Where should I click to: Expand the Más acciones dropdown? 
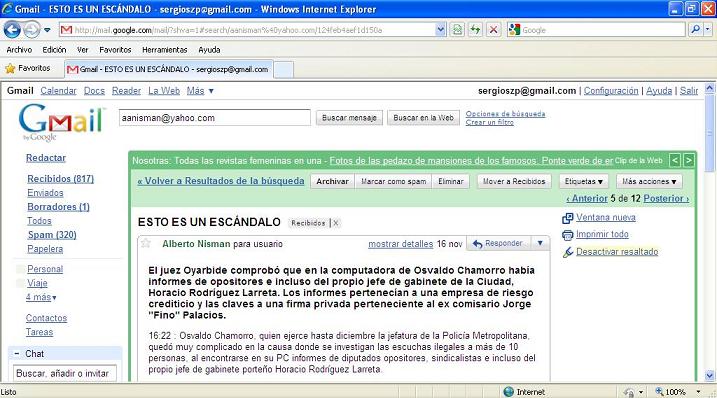click(649, 182)
